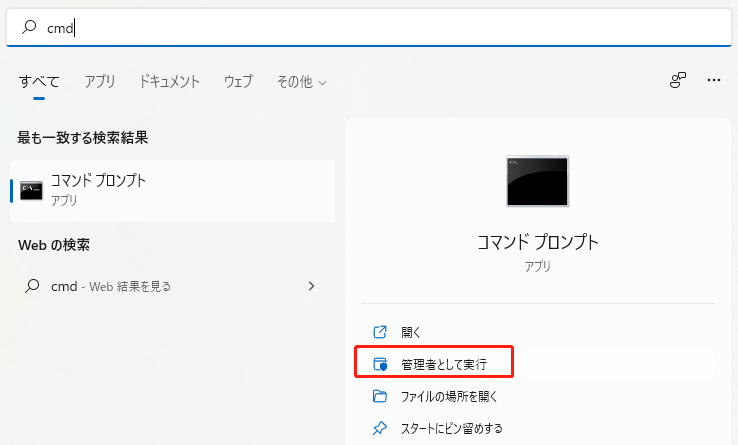Expand the cmd web result chevron arrow

pyautogui.click(x=311, y=286)
